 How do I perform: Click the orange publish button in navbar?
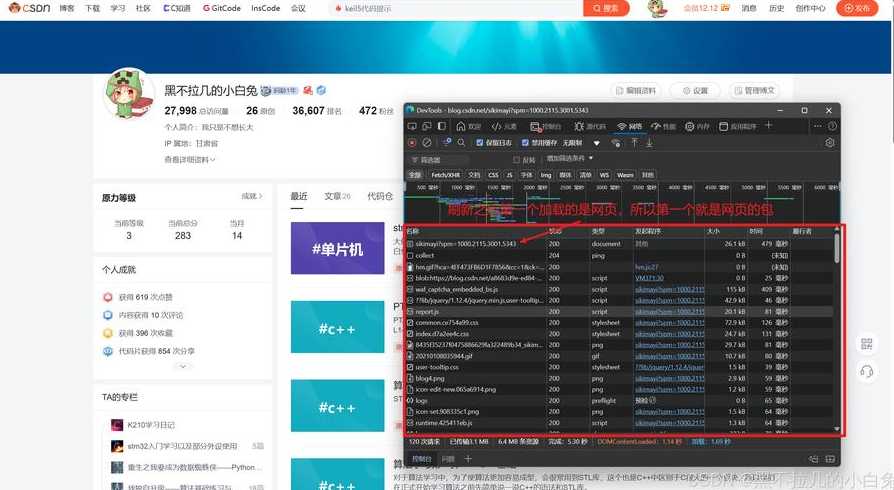coord(856,8)
